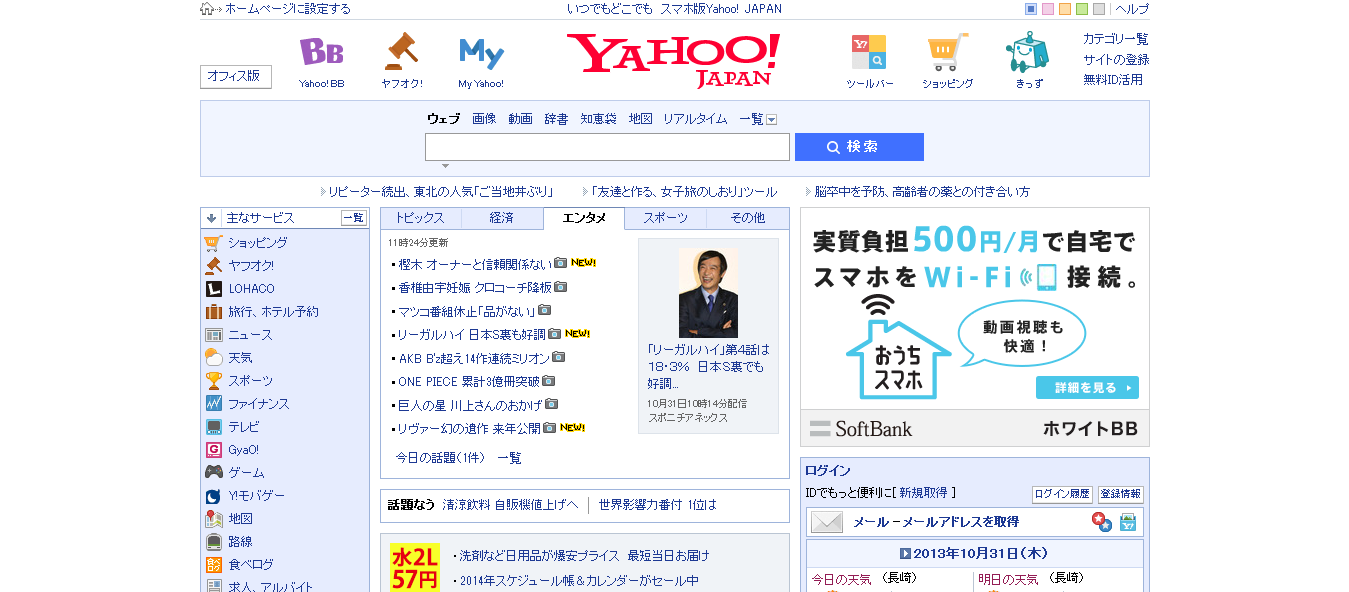Click the 食べログ sidebar icon
The height and width of the screenshot is (592, 1349).
click(x=213, y=565)
